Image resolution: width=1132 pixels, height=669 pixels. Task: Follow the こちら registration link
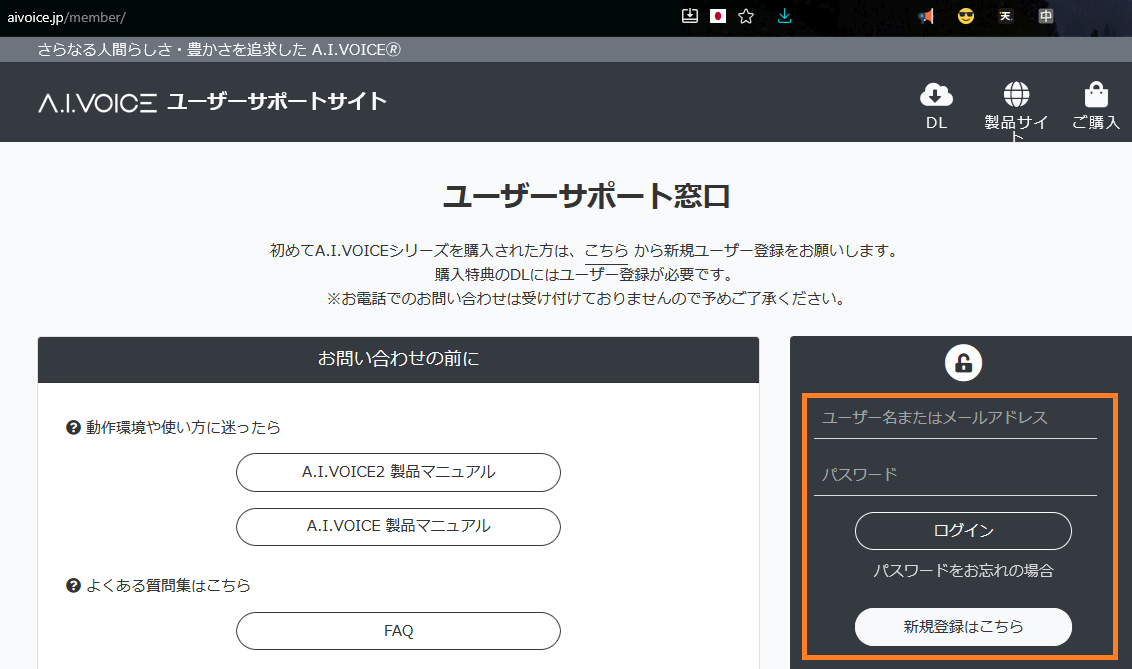coord(606,250)
